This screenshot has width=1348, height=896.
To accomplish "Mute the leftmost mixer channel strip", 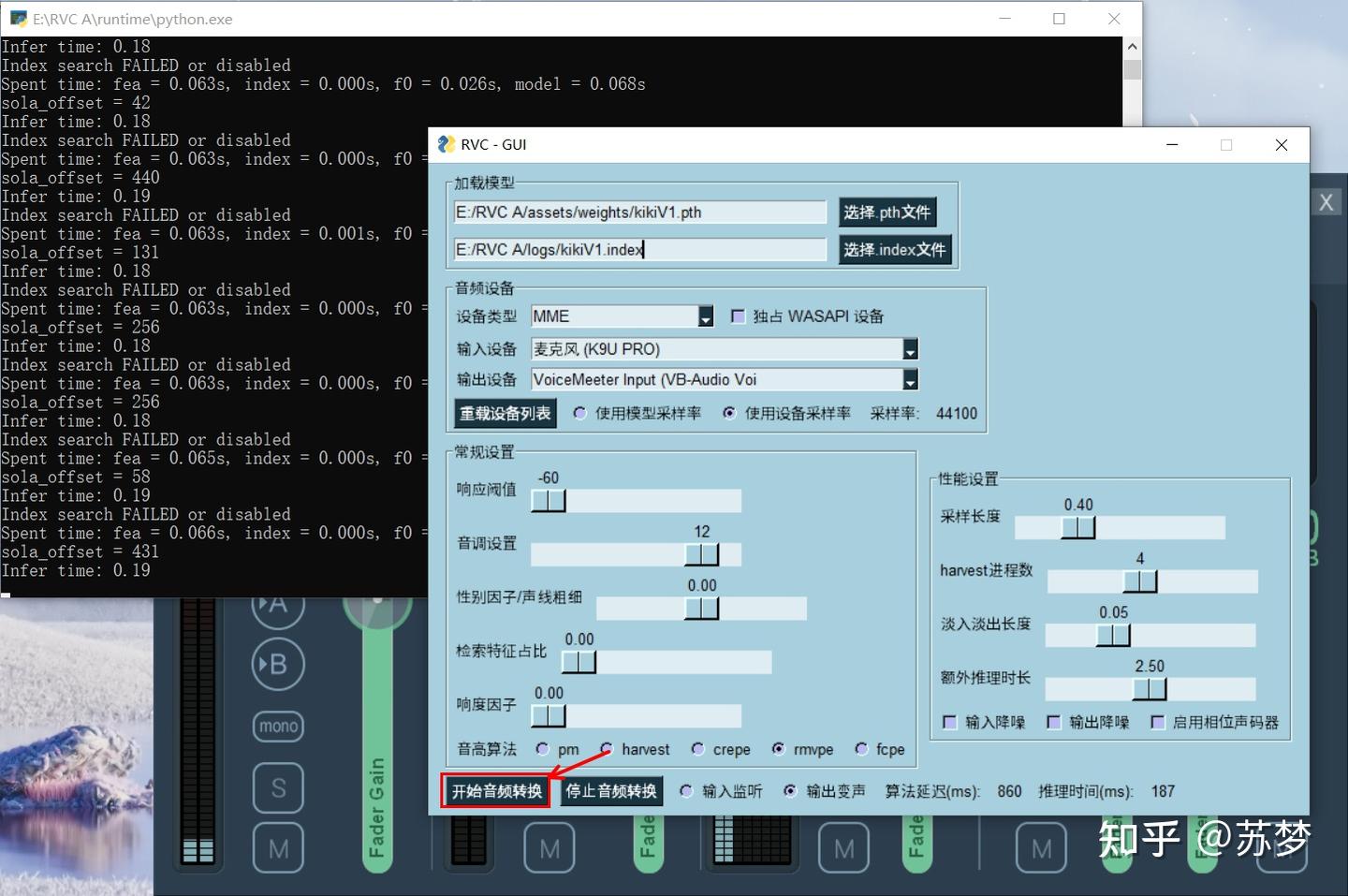I will 277,847.
